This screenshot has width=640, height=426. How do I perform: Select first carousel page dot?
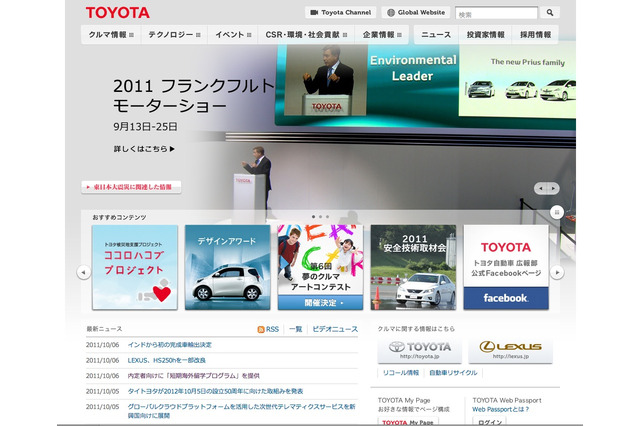pyautogui.click(x=313, y=217)
